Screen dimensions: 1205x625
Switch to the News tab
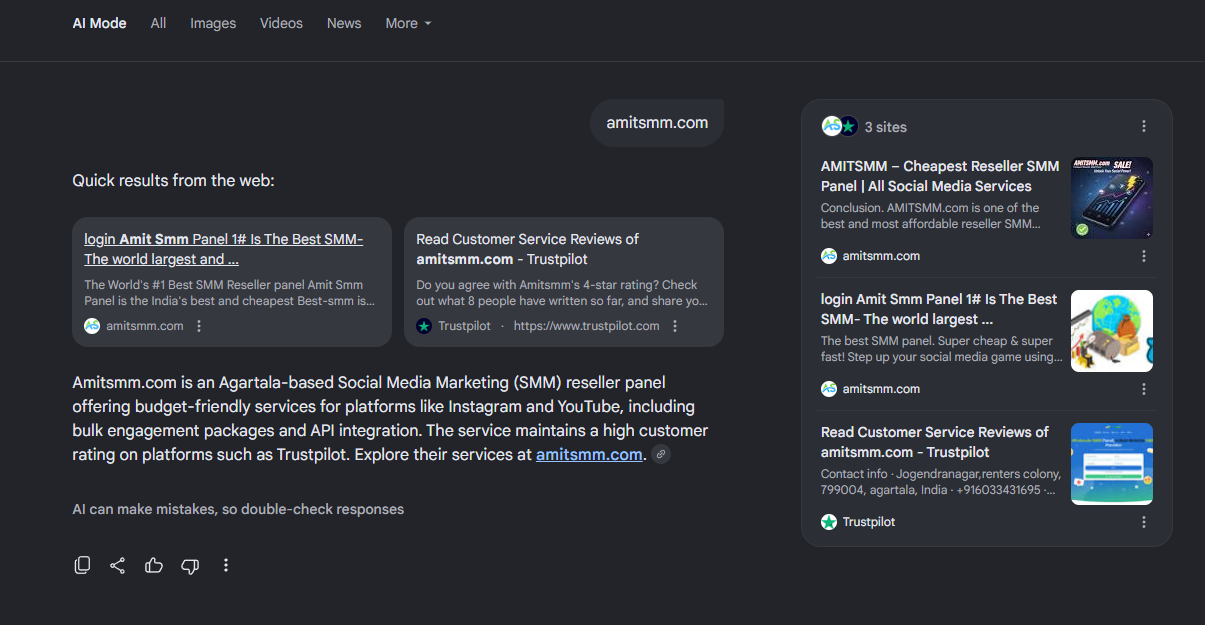coord(344,23)
